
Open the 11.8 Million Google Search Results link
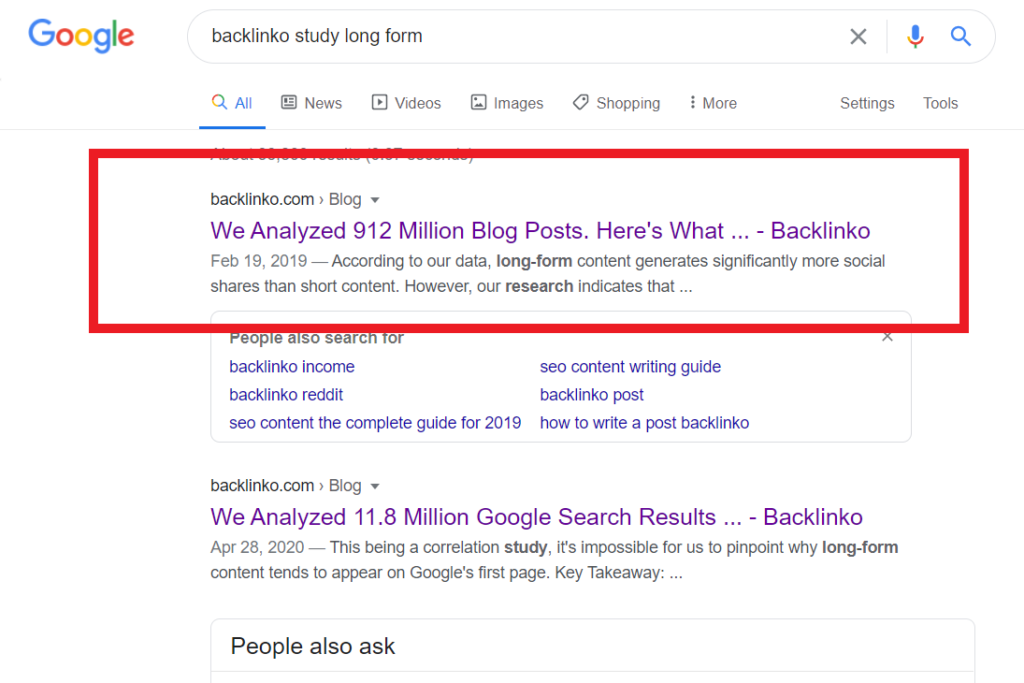pos(536,517)
